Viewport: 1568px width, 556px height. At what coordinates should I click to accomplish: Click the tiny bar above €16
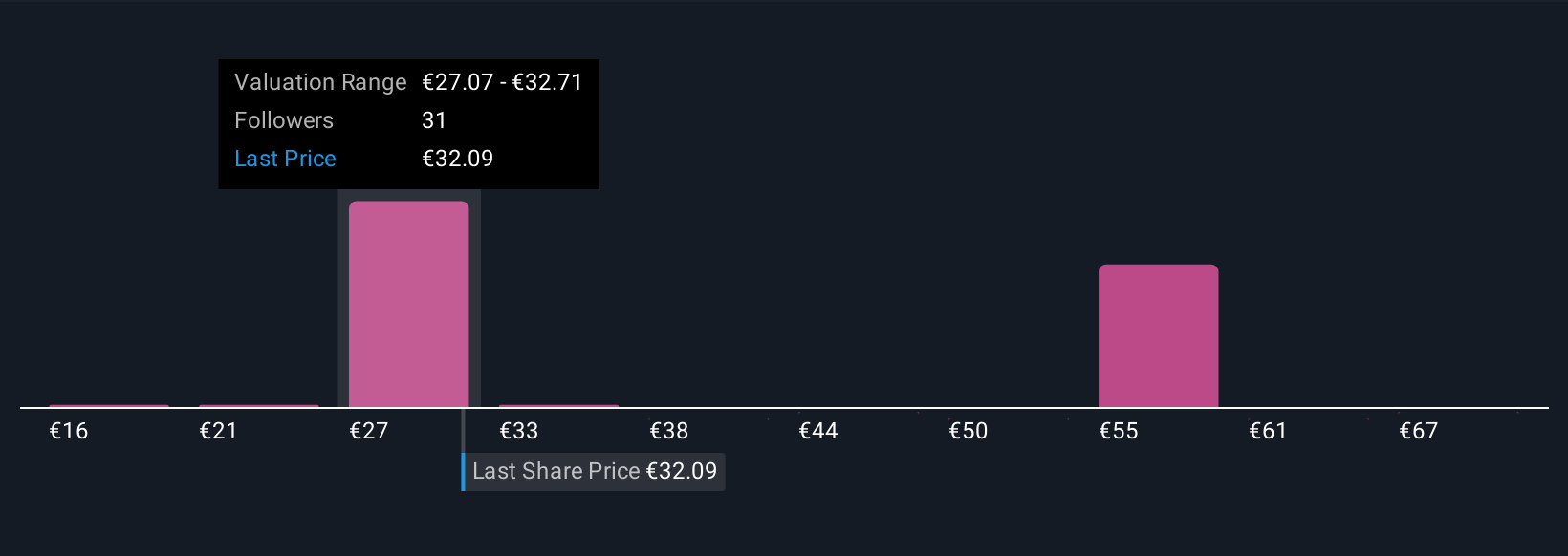(109, 406)
